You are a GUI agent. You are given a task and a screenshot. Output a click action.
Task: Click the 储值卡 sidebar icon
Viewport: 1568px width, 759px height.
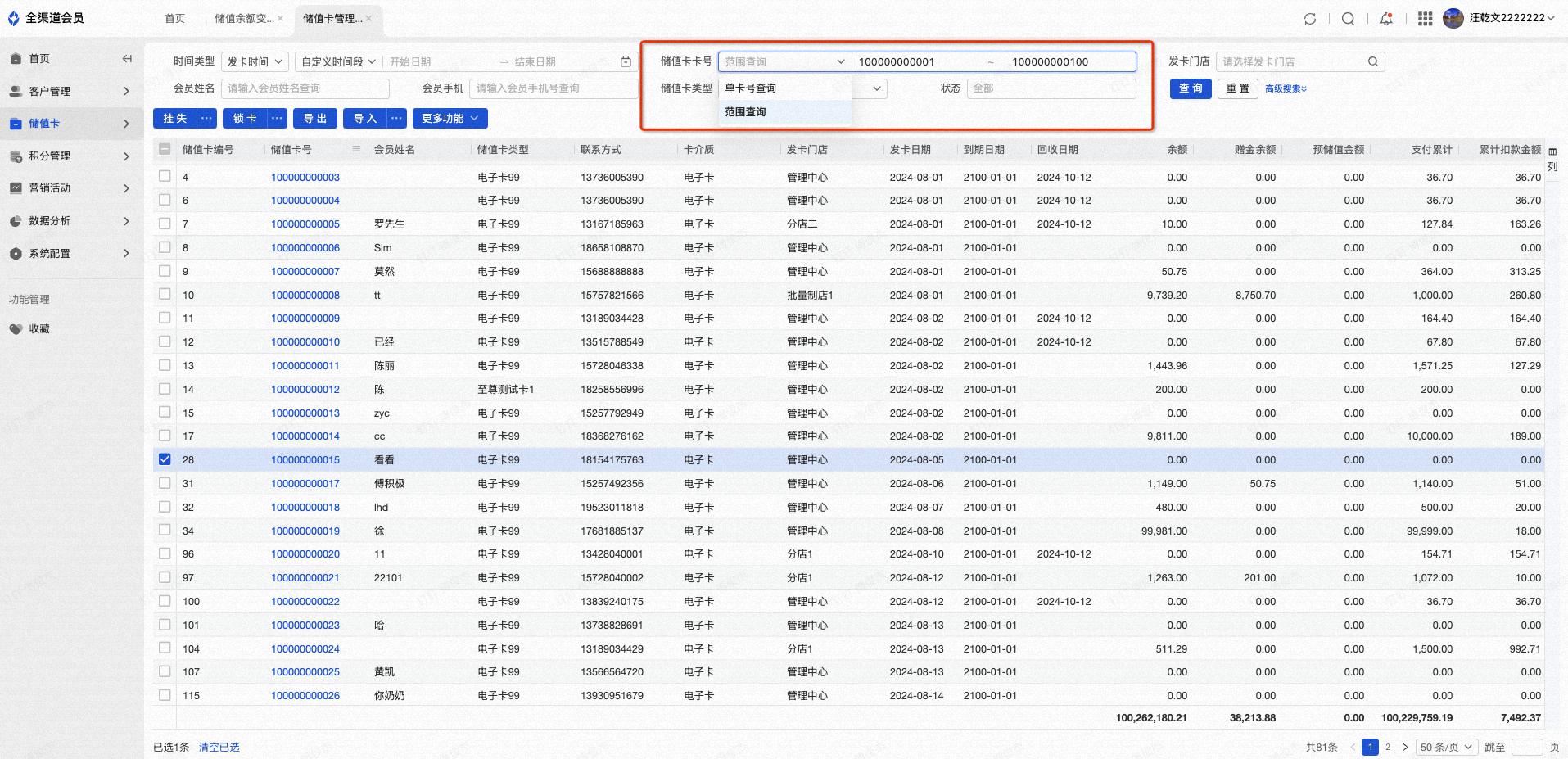(x=16, y=124)
